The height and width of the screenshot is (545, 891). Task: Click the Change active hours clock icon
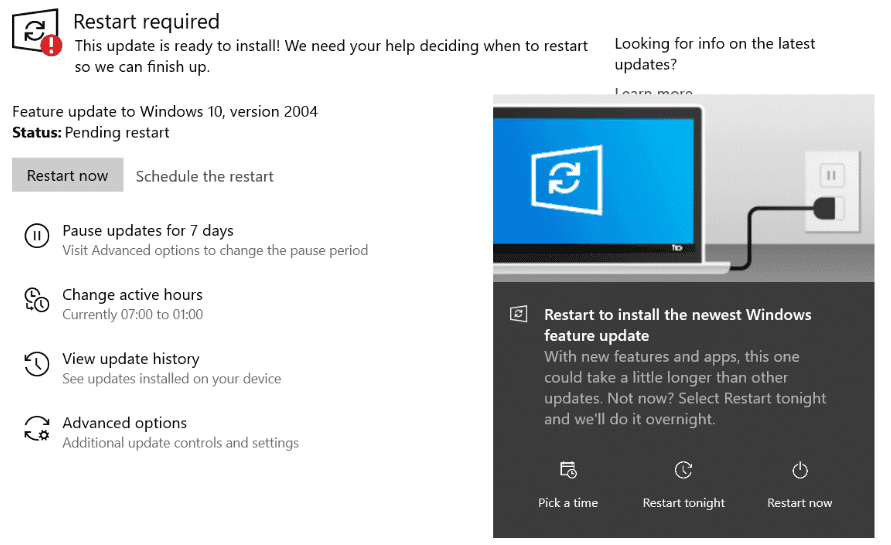coord(37,299)
